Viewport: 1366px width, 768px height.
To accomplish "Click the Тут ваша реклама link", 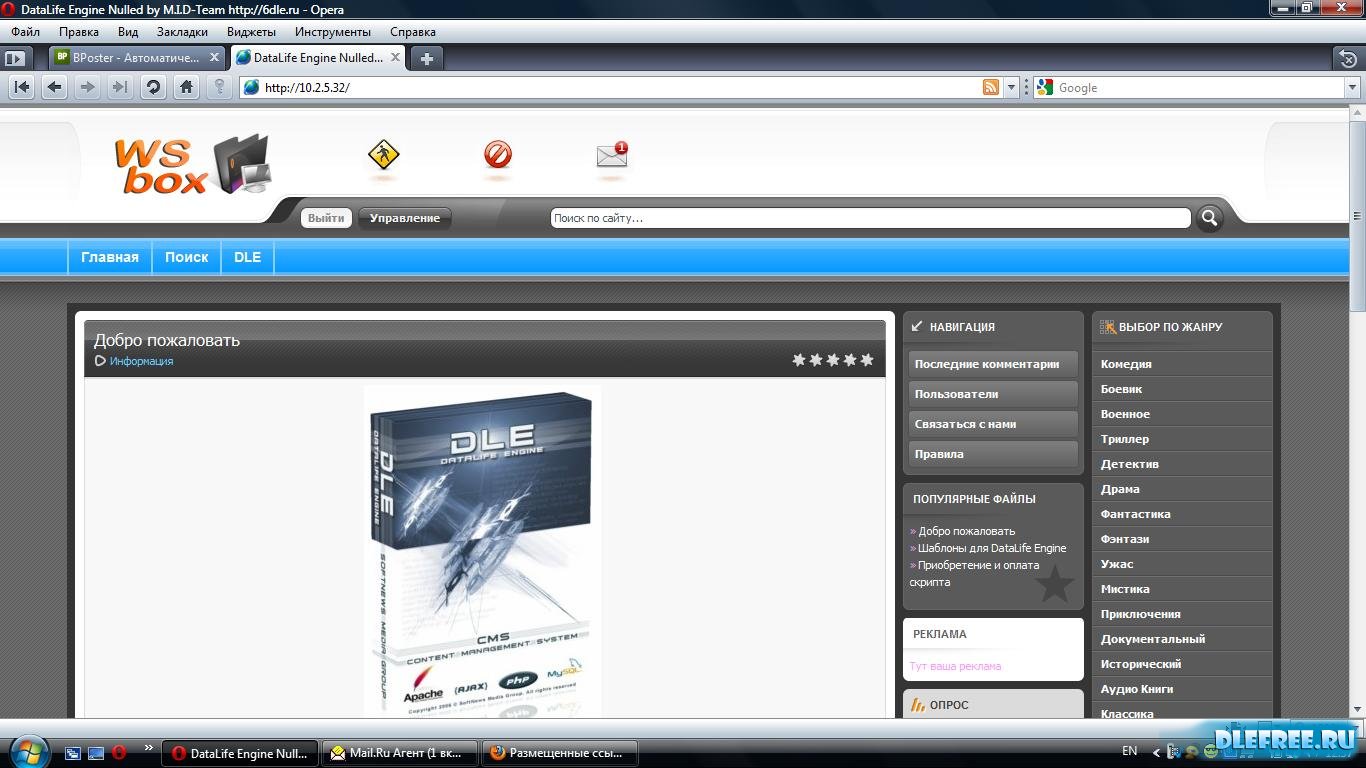I will (x=955, y=666).
